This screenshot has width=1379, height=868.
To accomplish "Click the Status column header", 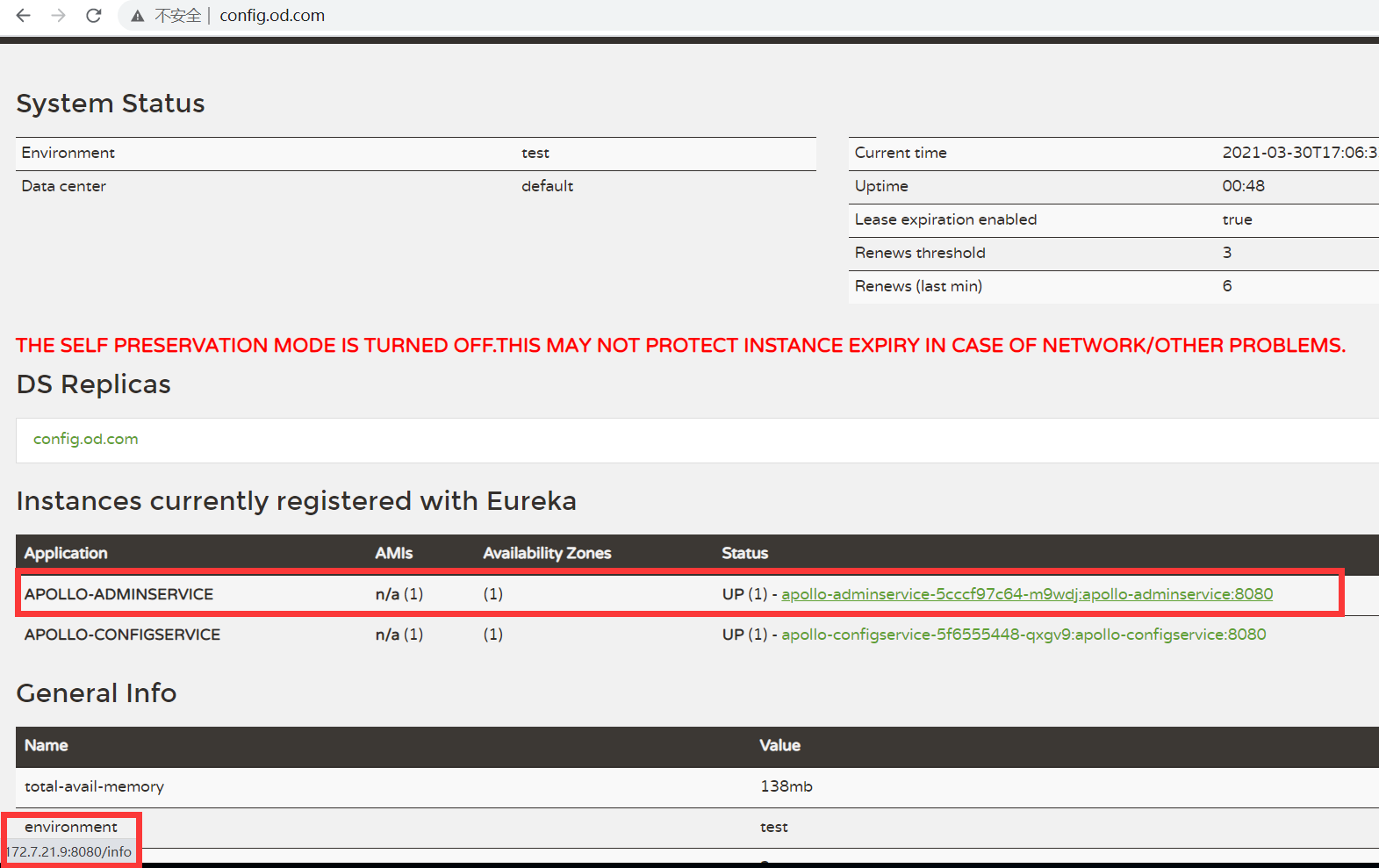I will [744, 553].
